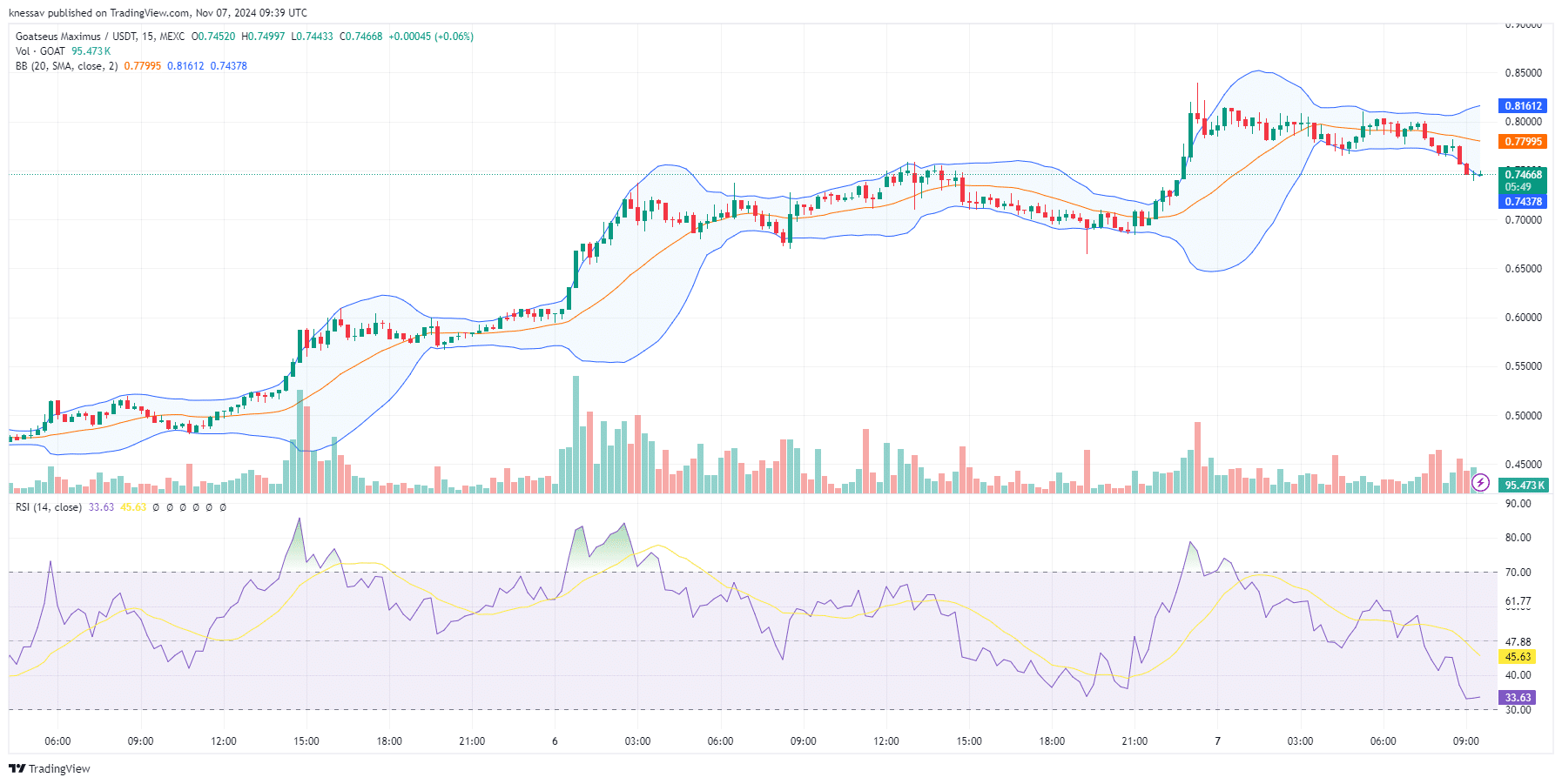Click the date marker 7 on time axis

pyautogui.click(x=1217, y=741)
